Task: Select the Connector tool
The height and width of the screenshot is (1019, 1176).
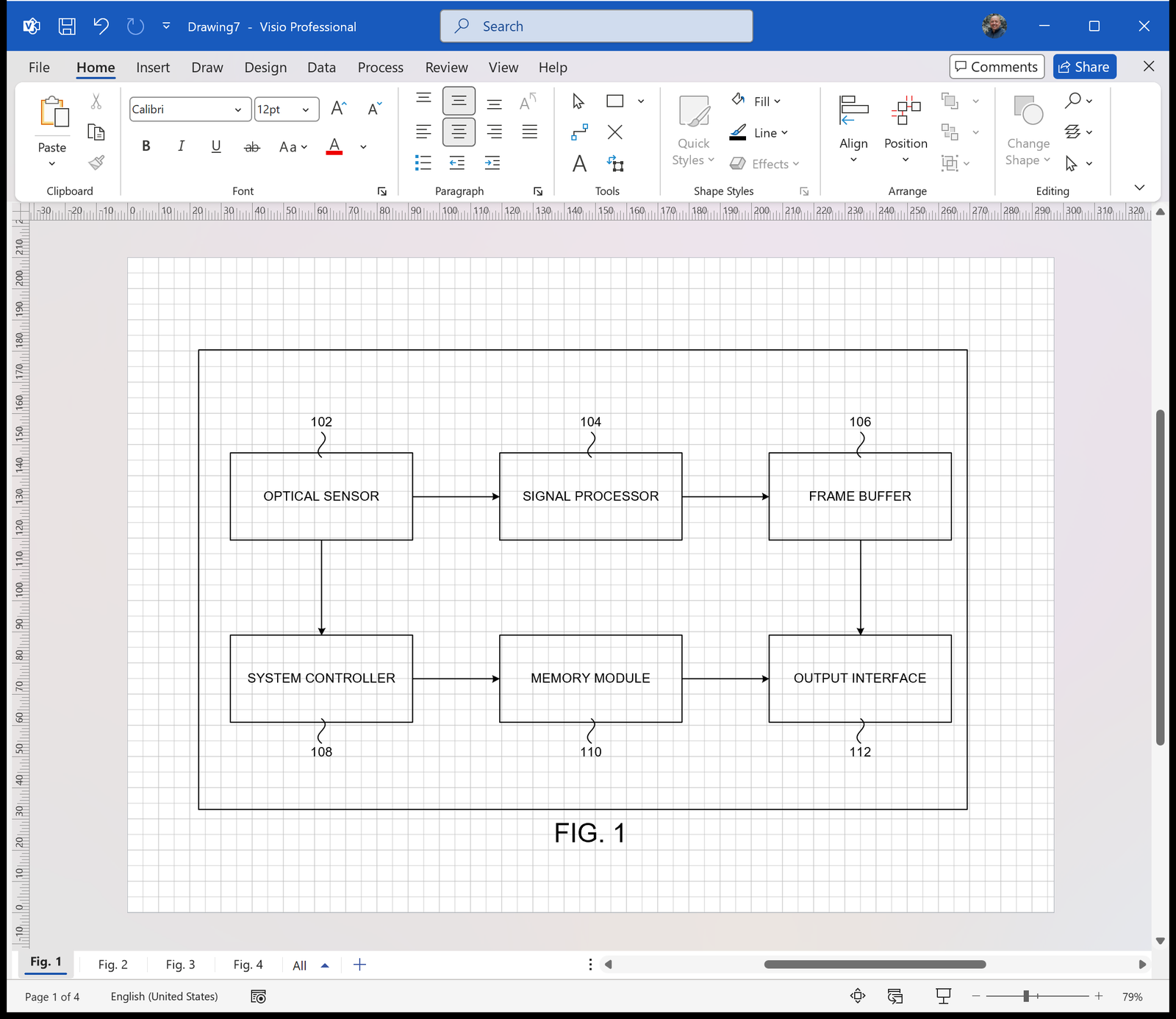Action: click(x=579, y=132)
